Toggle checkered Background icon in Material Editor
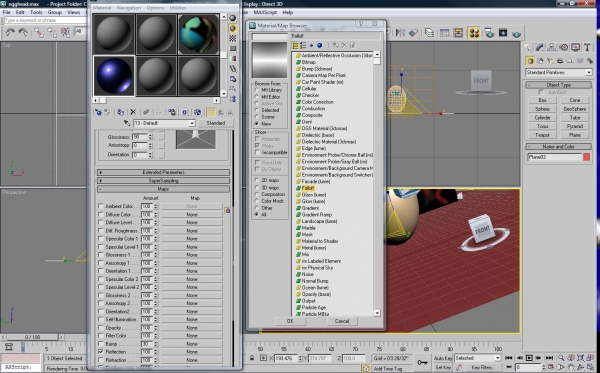This screenshot has height=373, width=600. 232,38
